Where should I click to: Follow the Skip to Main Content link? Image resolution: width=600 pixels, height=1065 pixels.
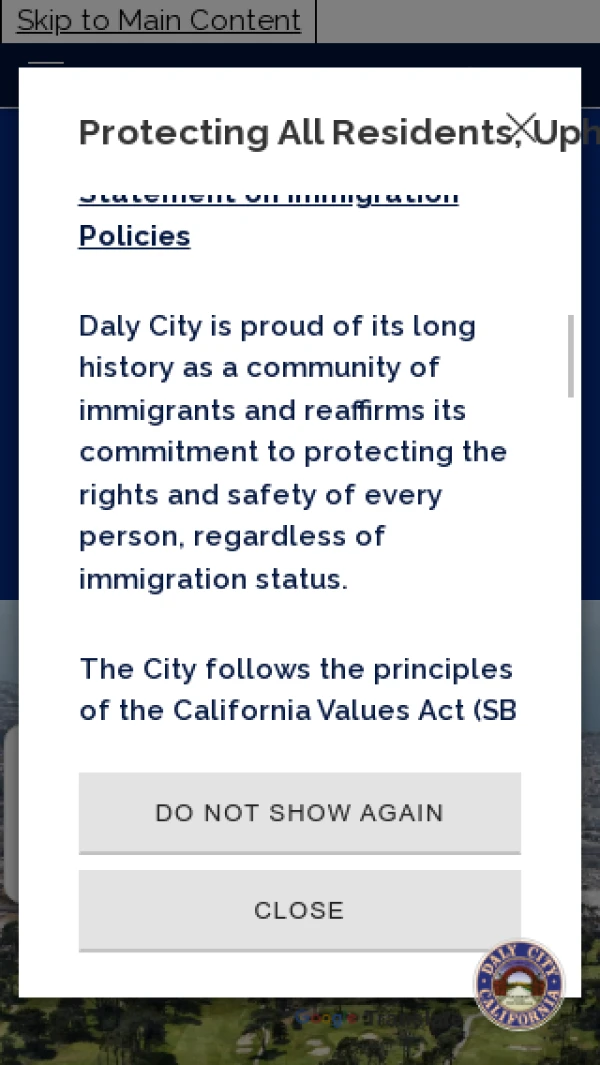pos(159,20)
